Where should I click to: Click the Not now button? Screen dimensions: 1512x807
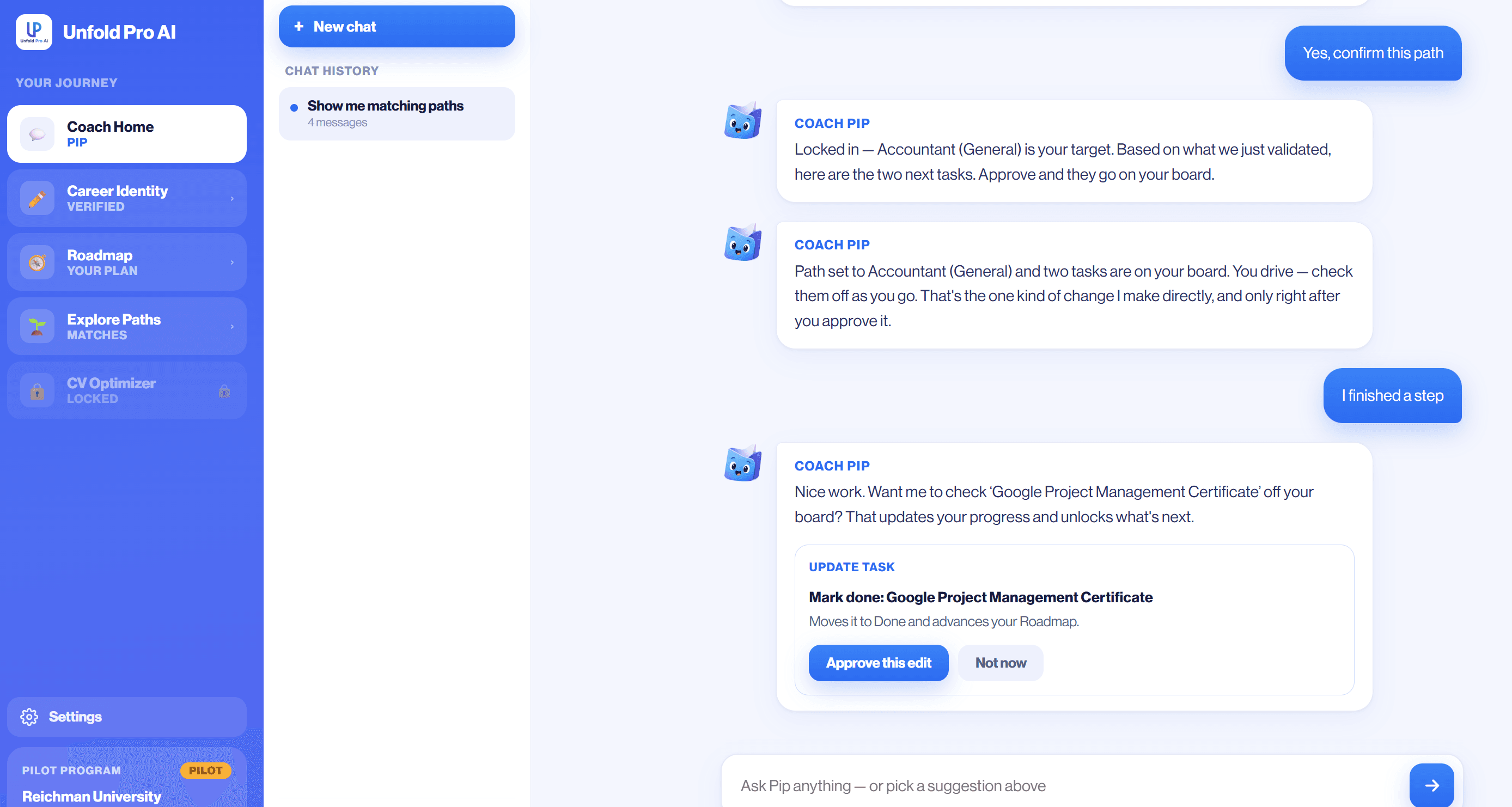coord(1001,663)
